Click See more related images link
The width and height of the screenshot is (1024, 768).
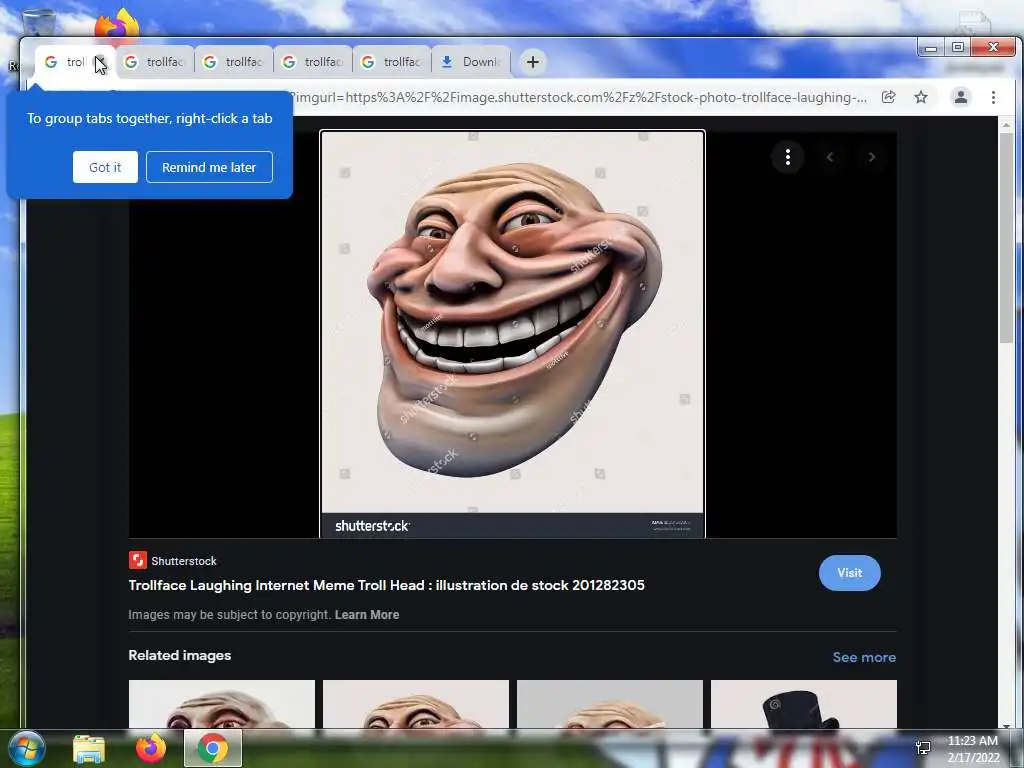[x=864, y=658]
